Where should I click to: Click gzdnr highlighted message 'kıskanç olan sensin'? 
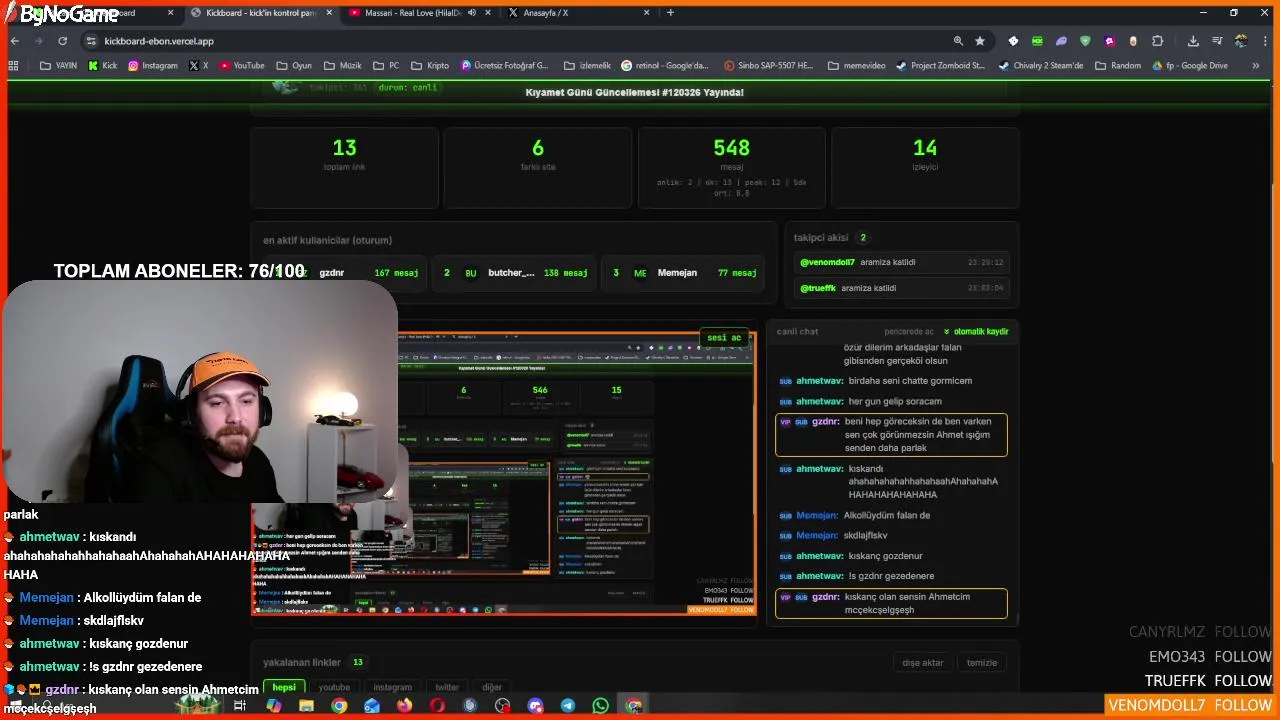pos(891,603)
